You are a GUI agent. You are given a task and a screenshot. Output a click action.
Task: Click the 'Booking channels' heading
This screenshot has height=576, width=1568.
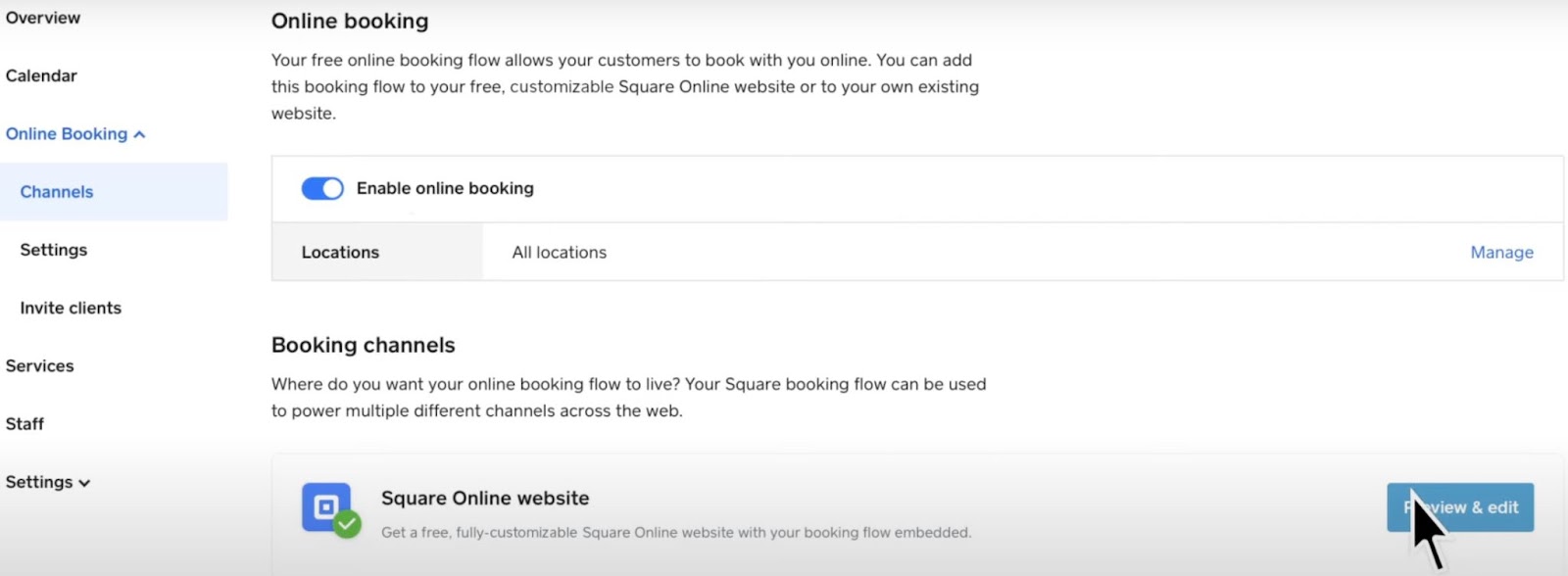click(364, 345)
